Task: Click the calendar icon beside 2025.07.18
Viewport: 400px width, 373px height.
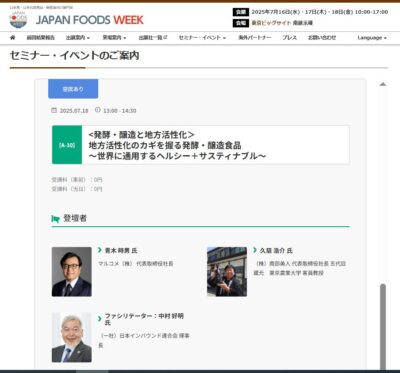Action: 54,110
